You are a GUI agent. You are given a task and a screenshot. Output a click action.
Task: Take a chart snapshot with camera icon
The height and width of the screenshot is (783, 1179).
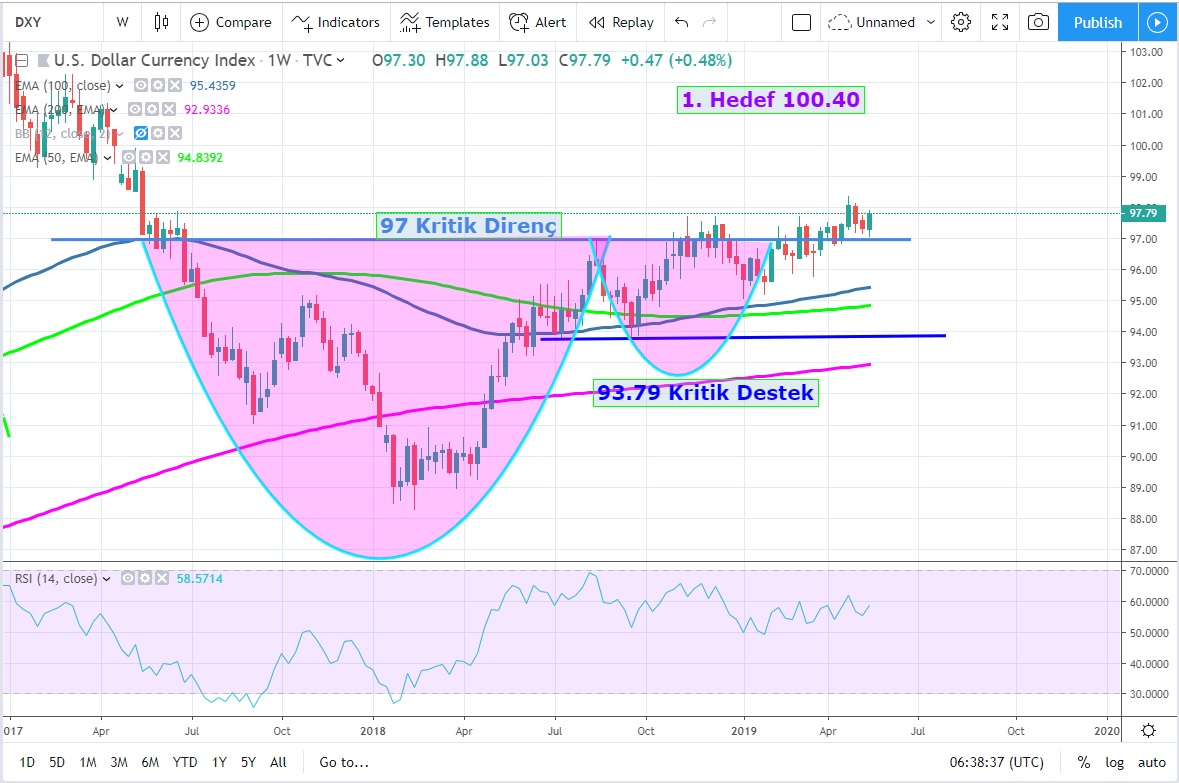[x=1038, y=23]
